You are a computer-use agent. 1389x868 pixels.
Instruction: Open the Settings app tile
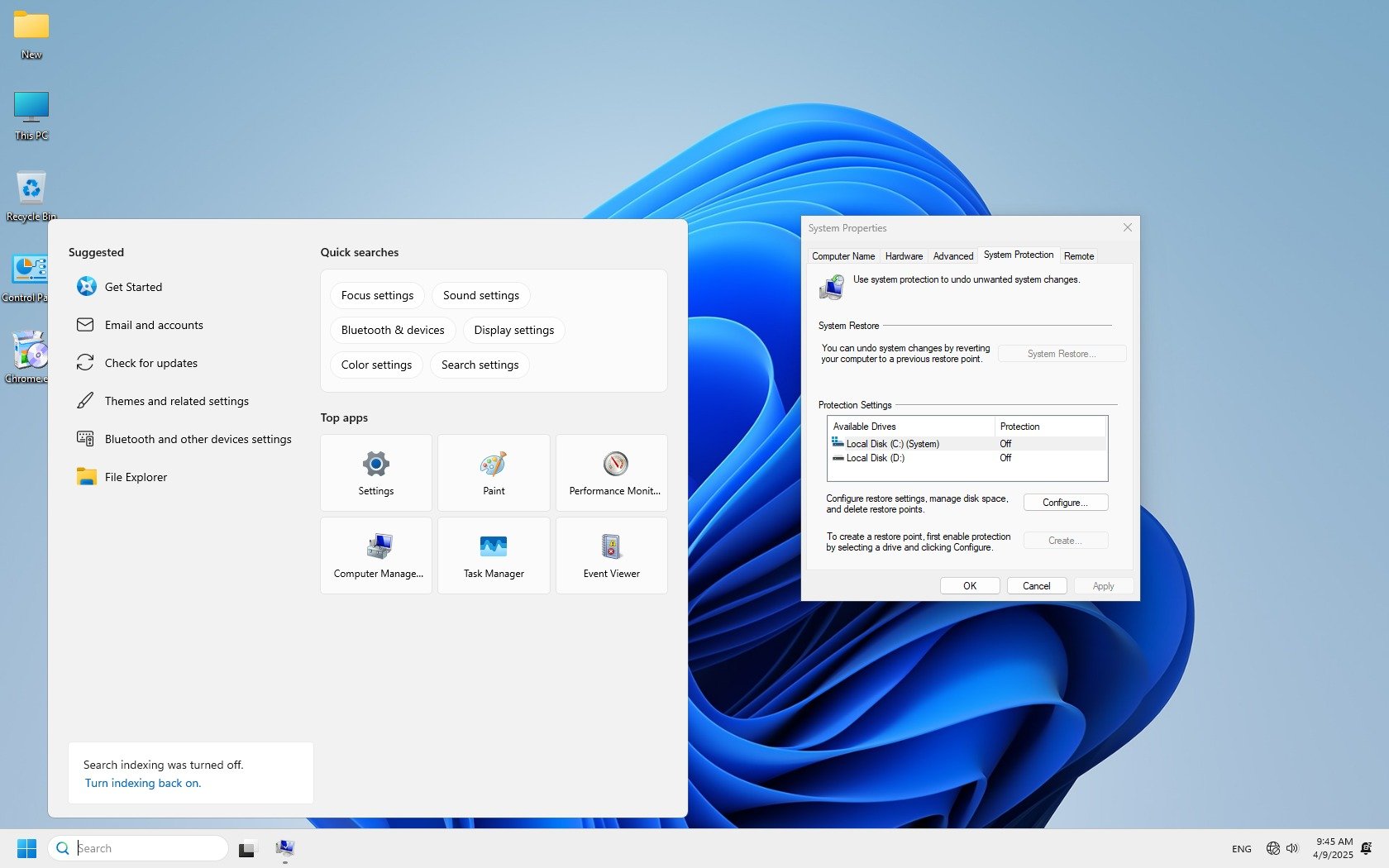click(375, 472)
